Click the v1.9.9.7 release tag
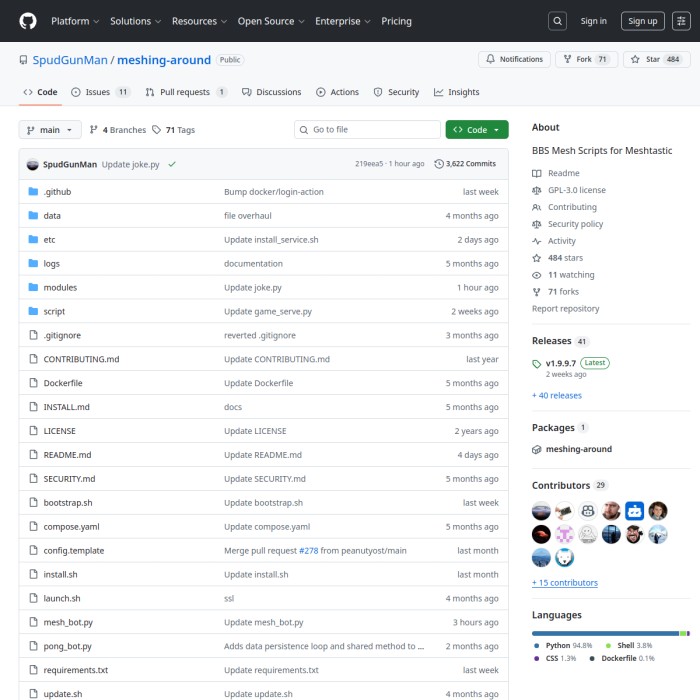The image size is (700, 700). (559, 363)
